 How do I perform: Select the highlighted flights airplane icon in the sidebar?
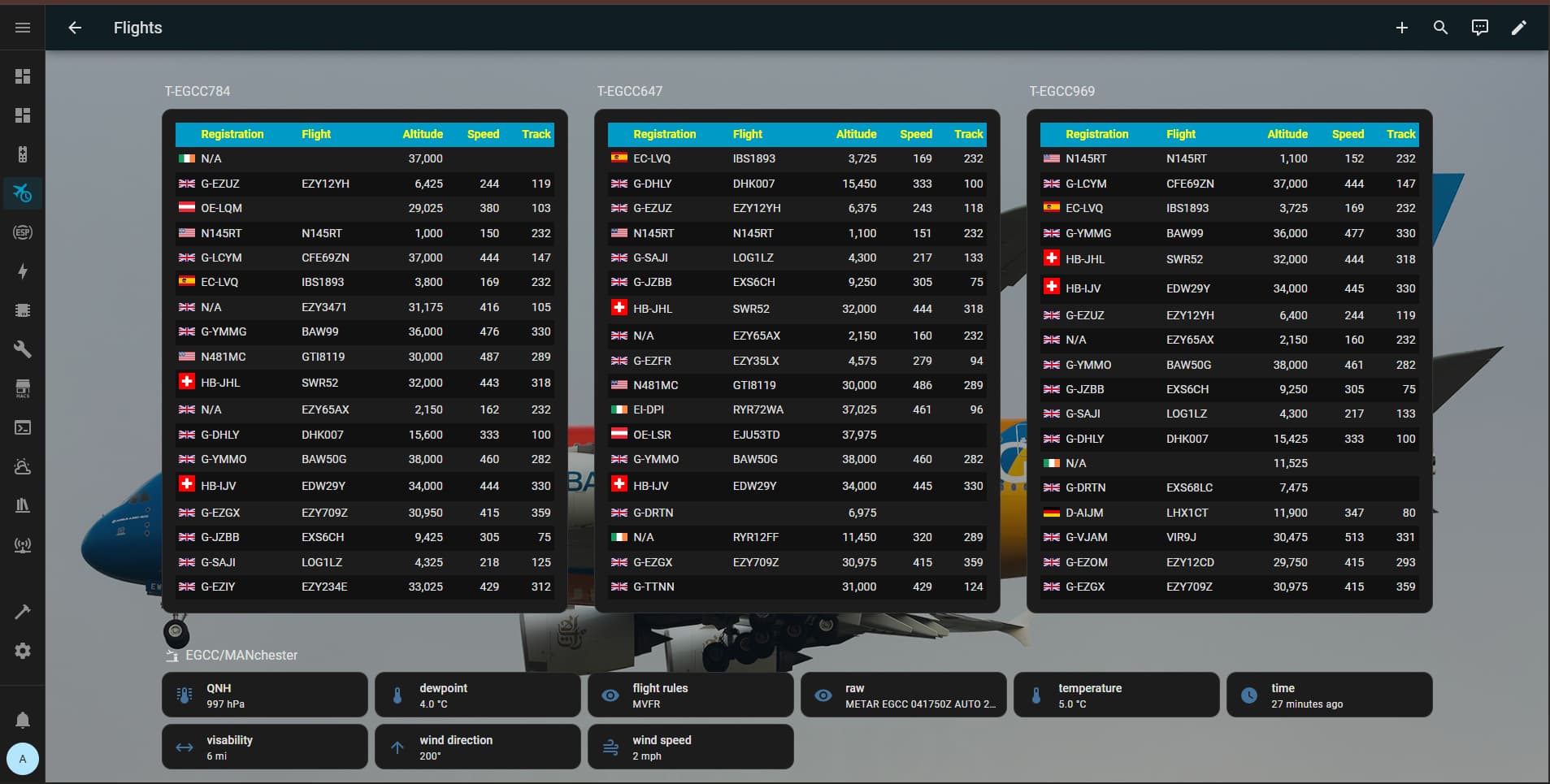pyautogui.click(x=23, y=193)
